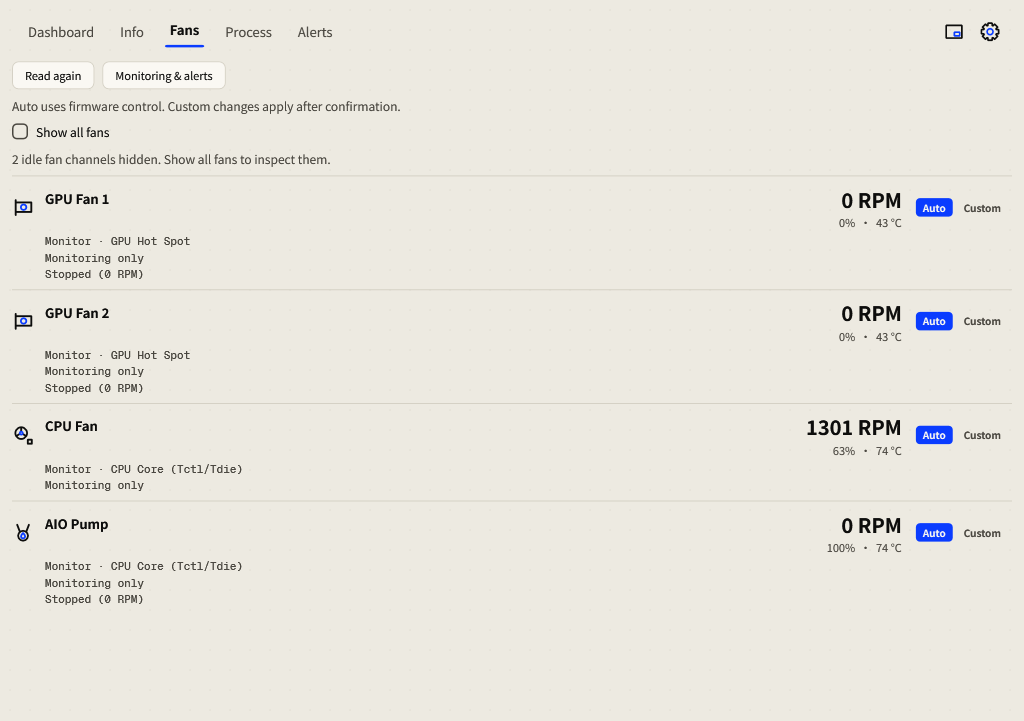
Task: Click GPU Fan 2's Stopped (0 RPM) status
Action: coord(94,388)
